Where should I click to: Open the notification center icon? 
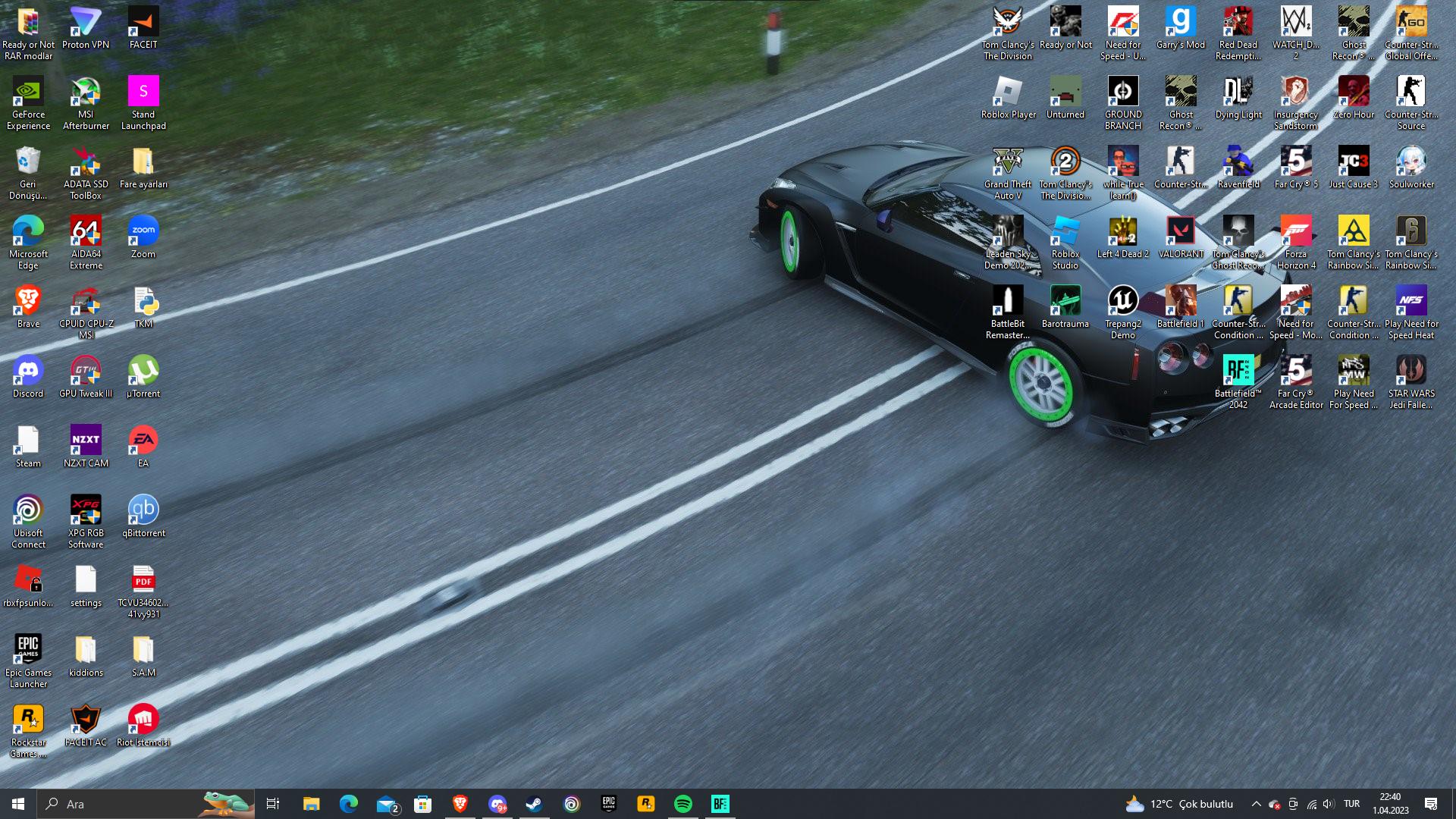tap(1431, 804)
